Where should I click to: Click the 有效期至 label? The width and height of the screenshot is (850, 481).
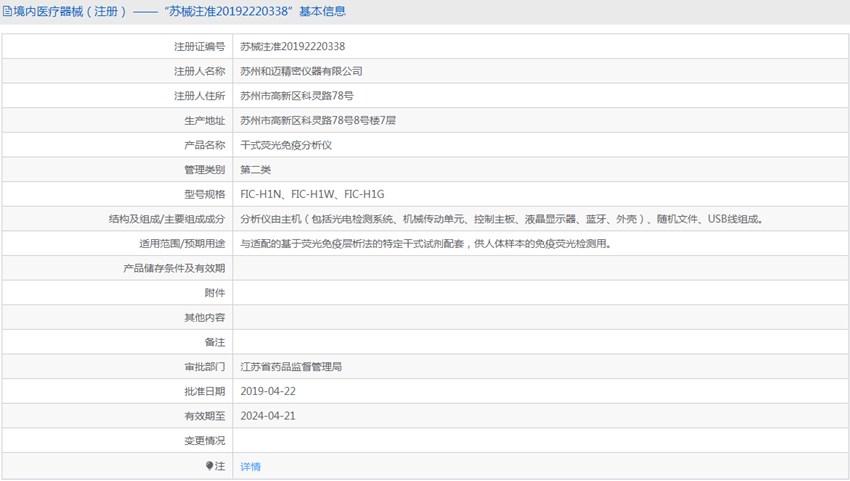coord(204,416)
